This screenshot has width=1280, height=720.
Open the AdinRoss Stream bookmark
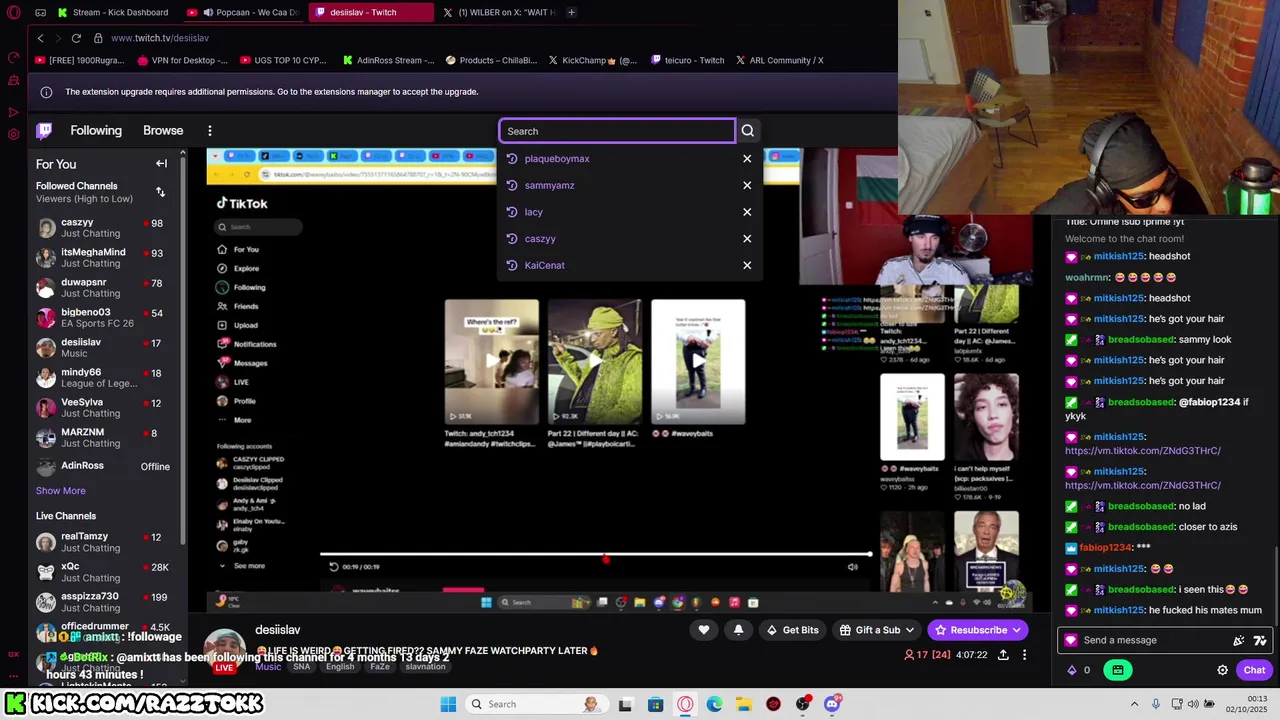(388, 60)
